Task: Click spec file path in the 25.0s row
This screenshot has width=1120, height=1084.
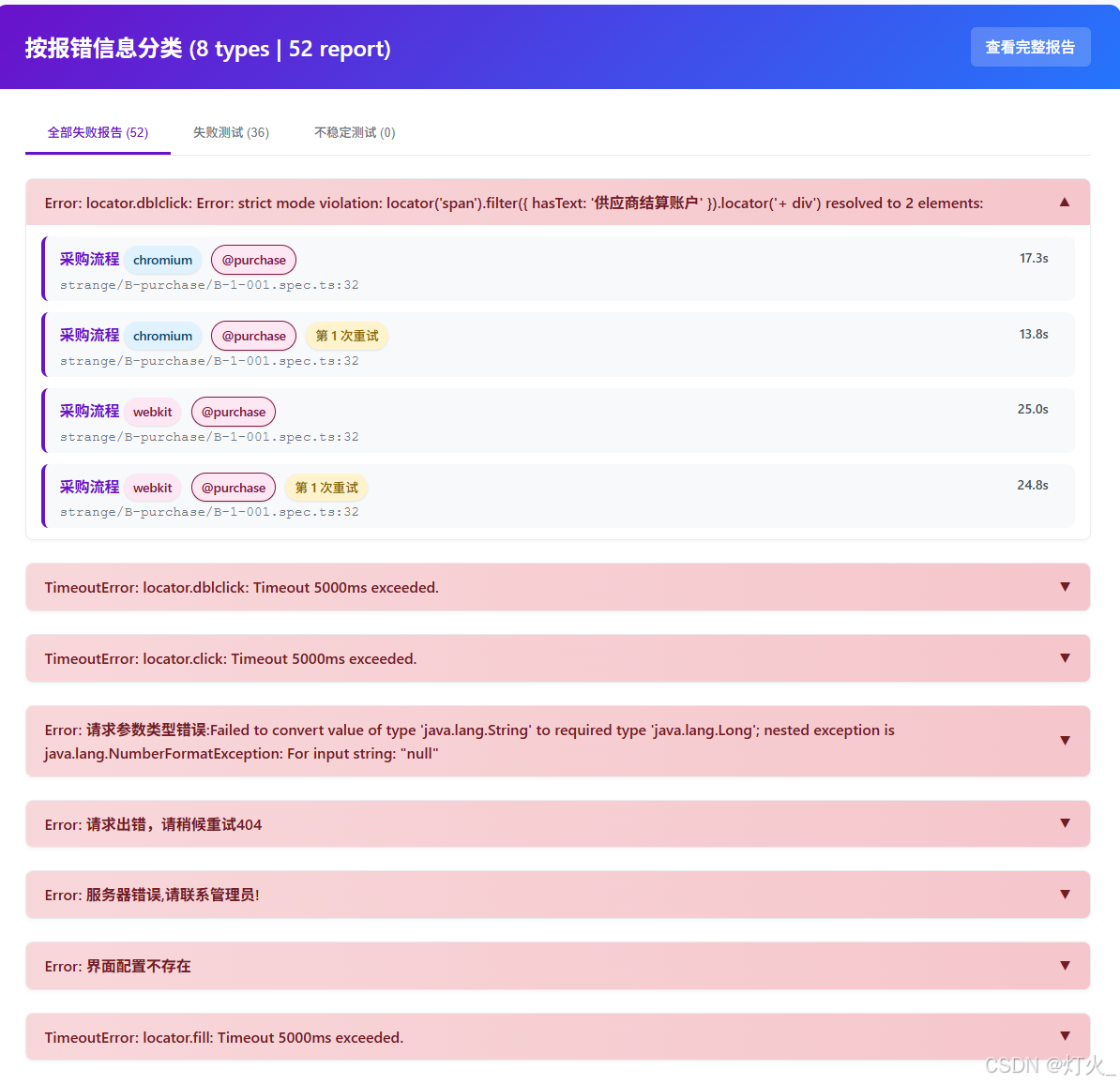Action: coord(209,436)
